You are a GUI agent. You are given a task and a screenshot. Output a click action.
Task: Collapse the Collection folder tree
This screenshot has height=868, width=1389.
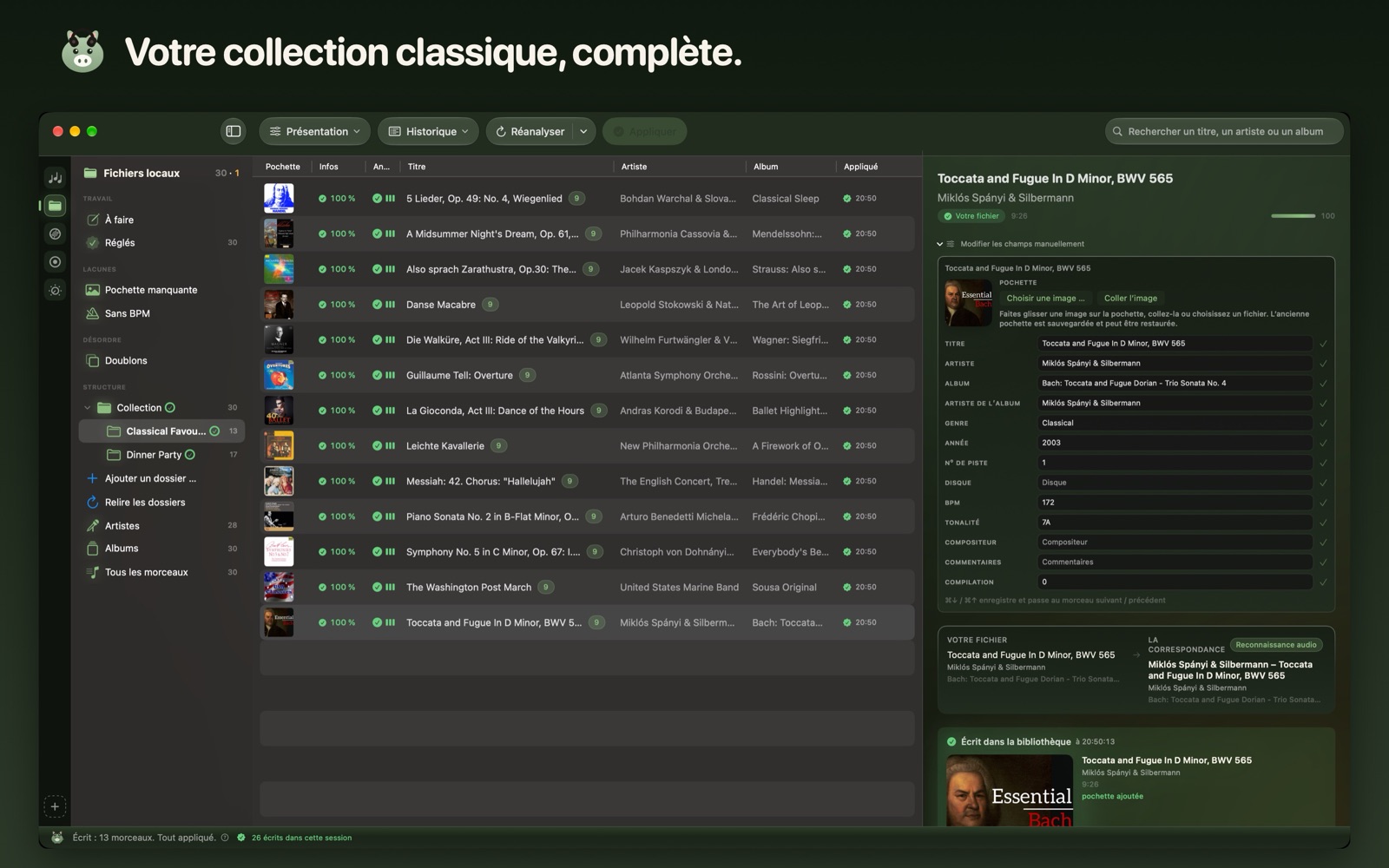[x=87, y=408]
